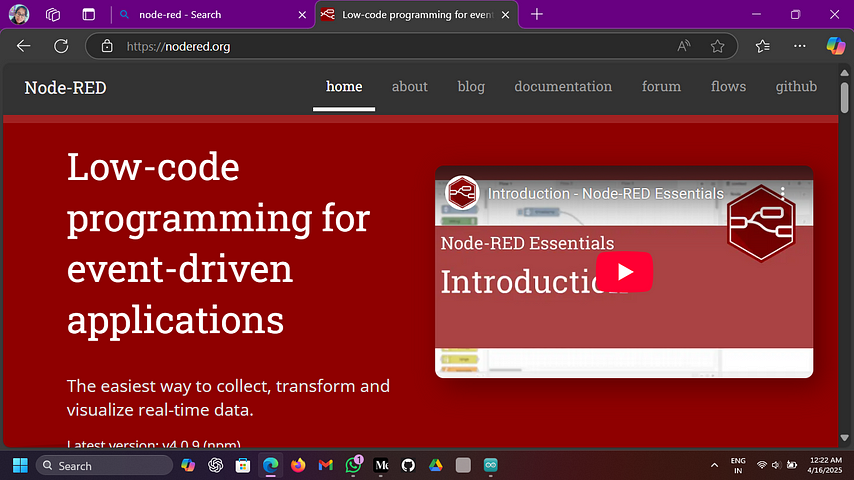Click the taskbar Search box
This screenshot has height=480, width=854.
pyautogui.click(x=105, y=466)
